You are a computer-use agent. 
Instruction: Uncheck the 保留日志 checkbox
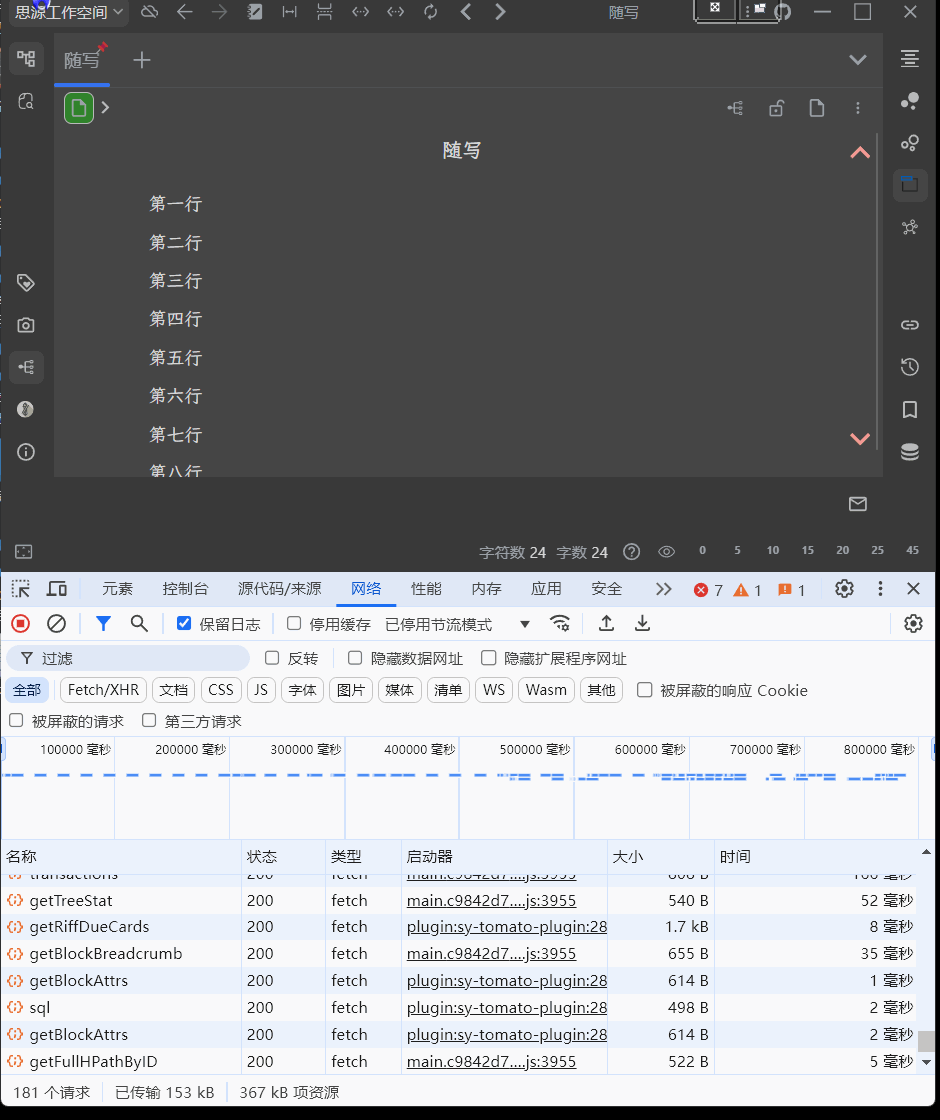182,623
